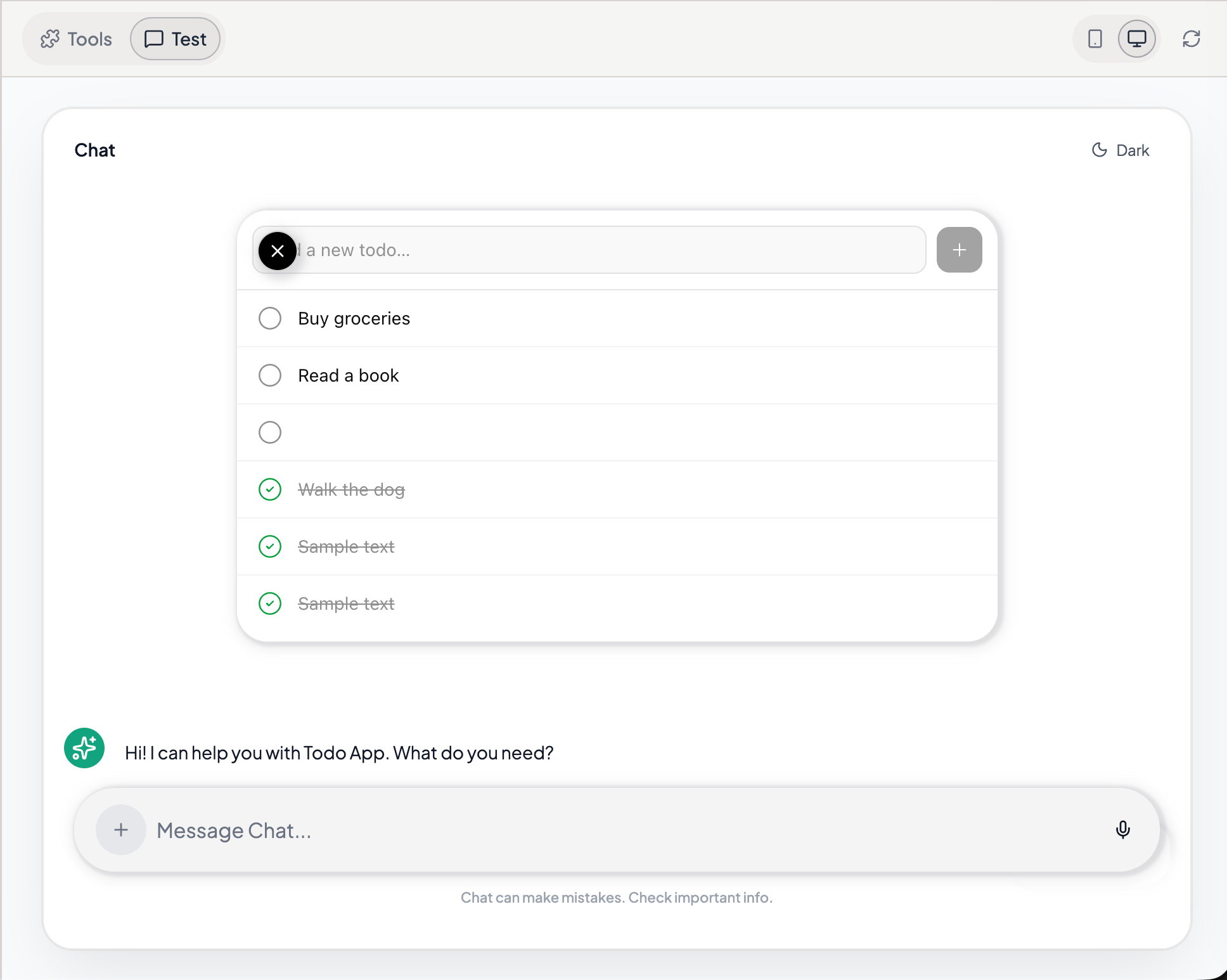Click the Chat heading
1227x980 pixels.
click(94, 150)
